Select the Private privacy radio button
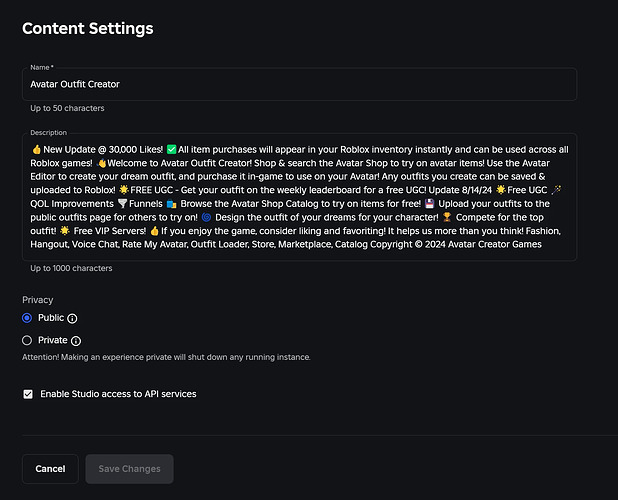Screen dimensions: 618x500 pos(27,340)
